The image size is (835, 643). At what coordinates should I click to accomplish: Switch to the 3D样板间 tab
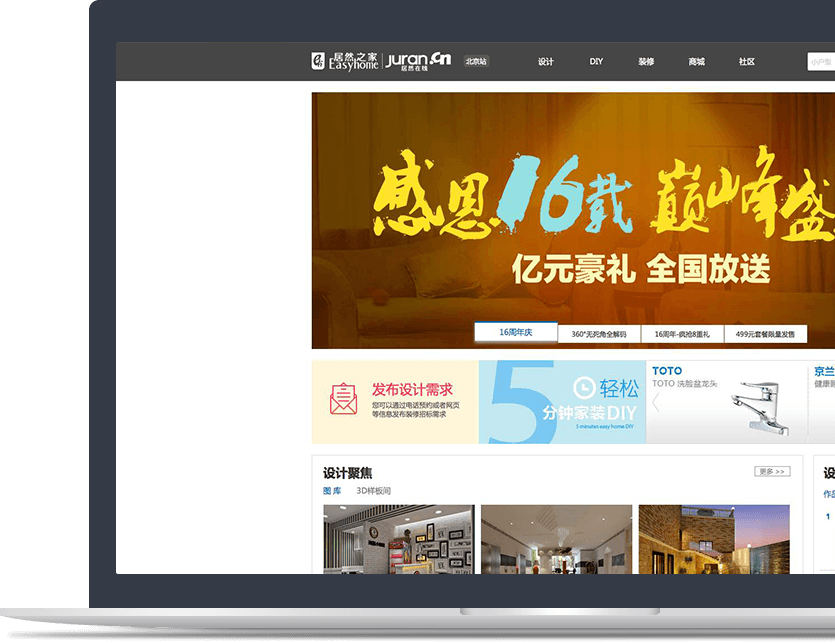pyautogui.click(x=373, y=491)
